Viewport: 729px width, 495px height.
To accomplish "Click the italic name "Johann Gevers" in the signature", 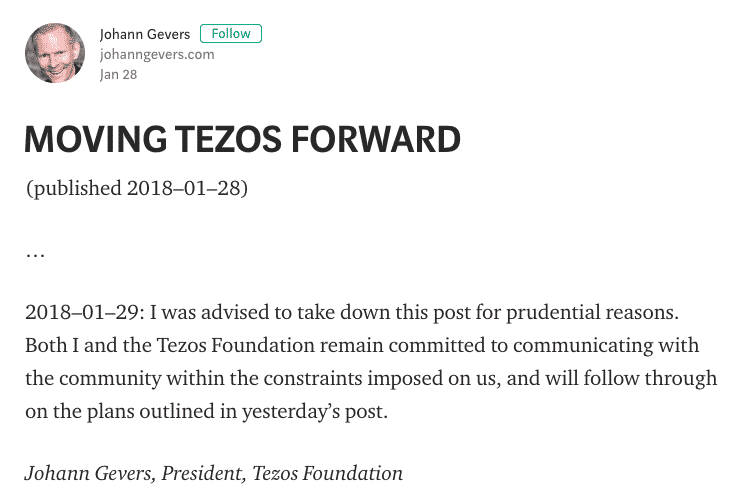I will 85,473.
